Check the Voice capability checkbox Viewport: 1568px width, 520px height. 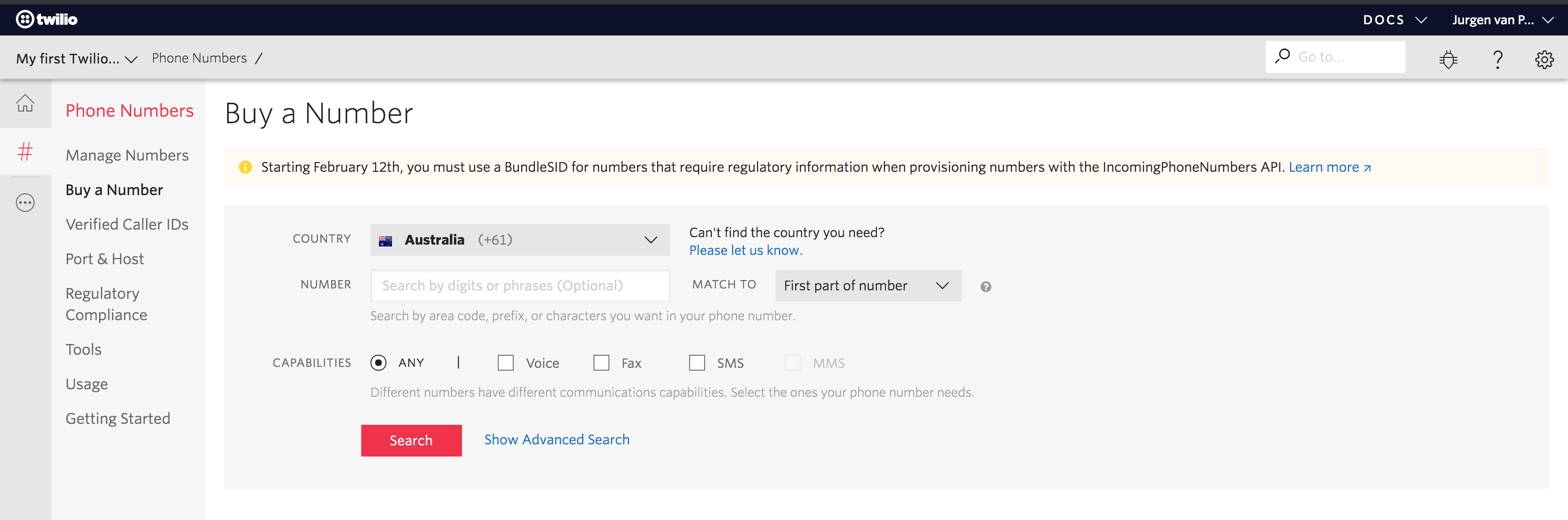[505, 363]
